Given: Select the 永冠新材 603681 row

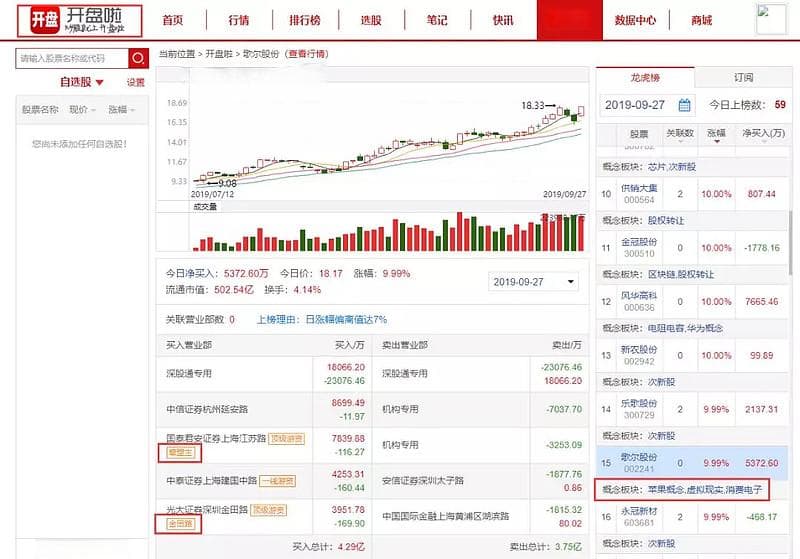Looking at the screenshot, I should [692, 517].
